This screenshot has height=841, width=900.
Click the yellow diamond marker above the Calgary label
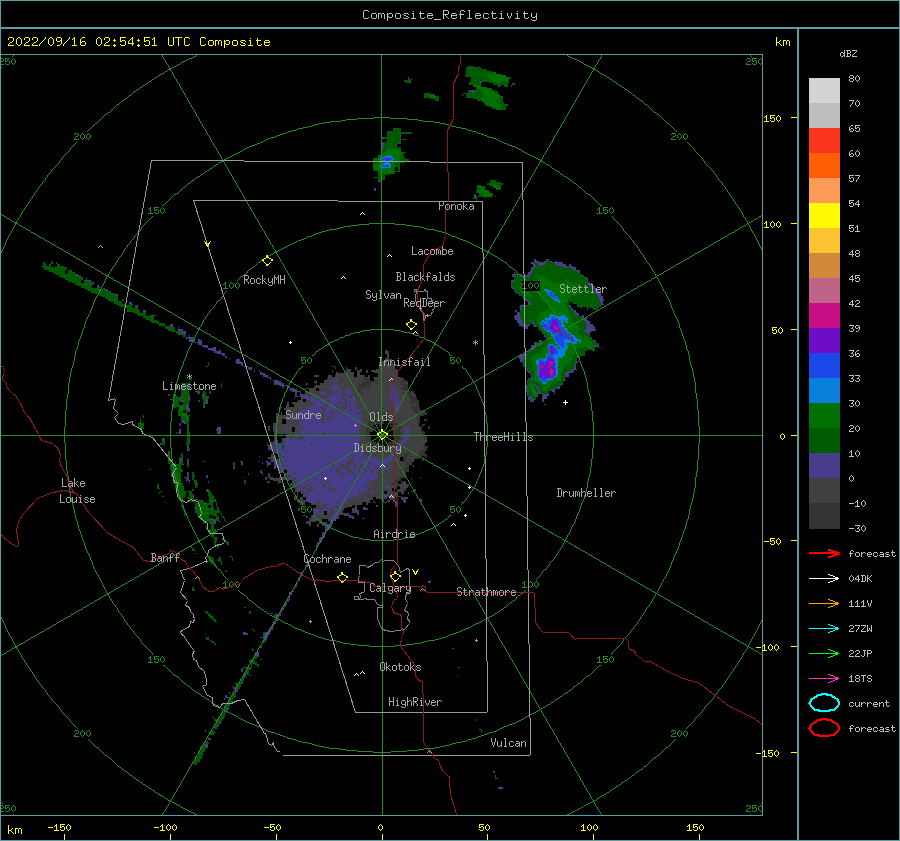point(395,576)
